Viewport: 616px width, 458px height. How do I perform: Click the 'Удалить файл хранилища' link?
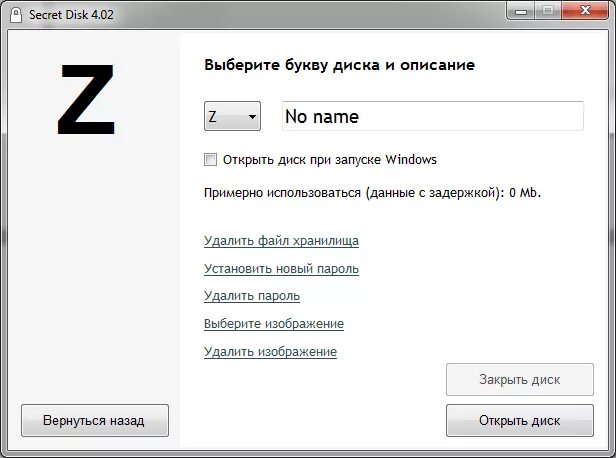[281, 240]
